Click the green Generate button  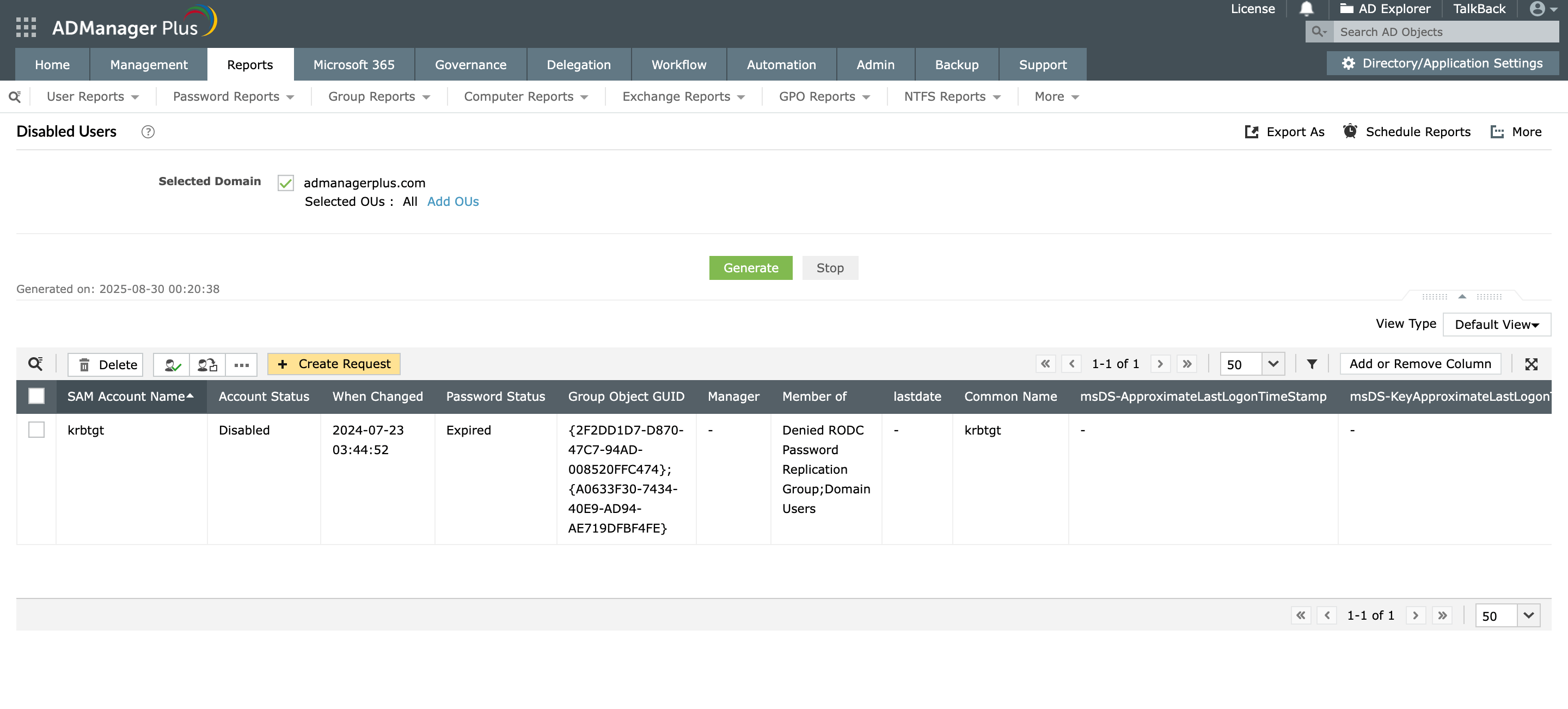(750, 268)
